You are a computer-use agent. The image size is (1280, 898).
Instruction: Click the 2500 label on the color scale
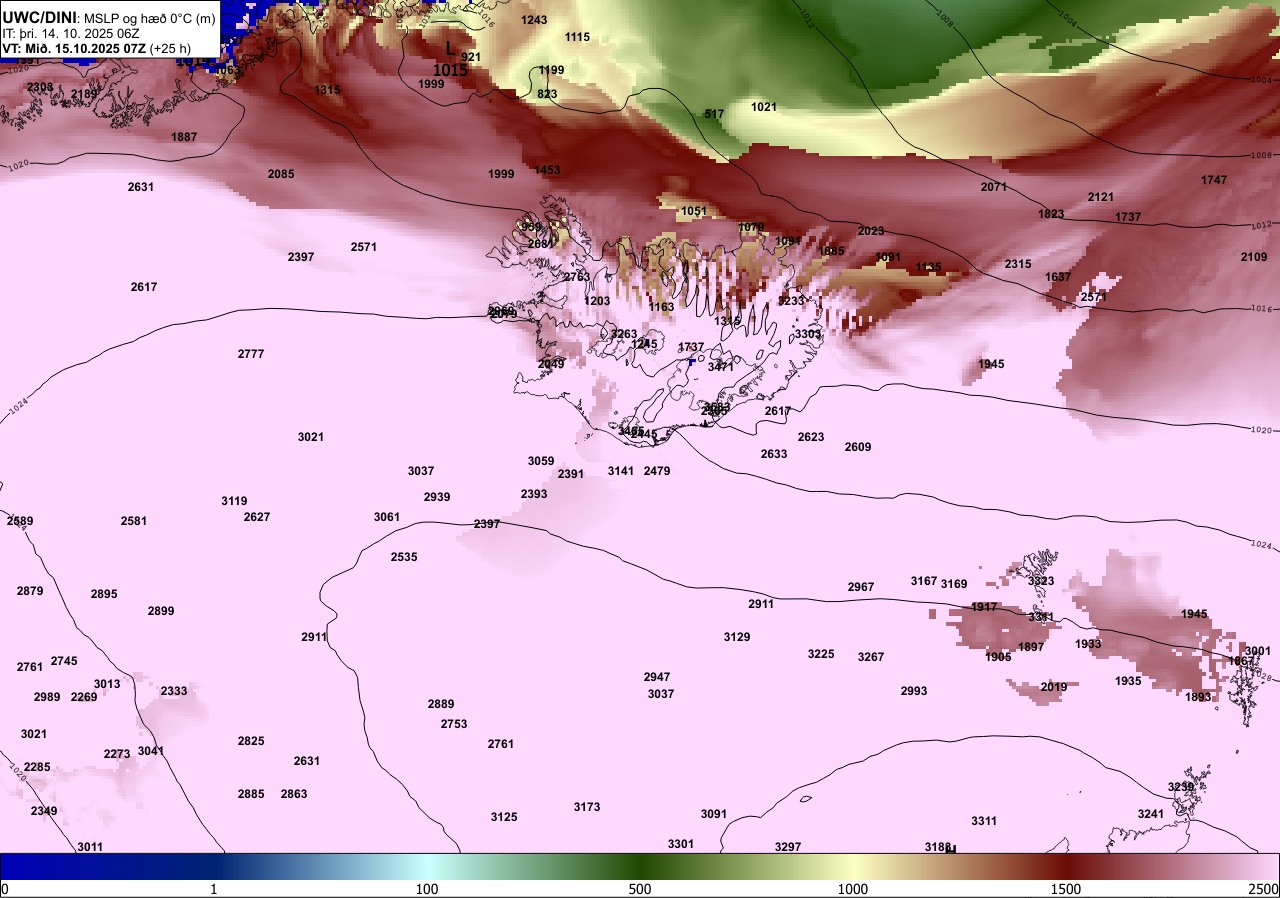point(1263,888)
